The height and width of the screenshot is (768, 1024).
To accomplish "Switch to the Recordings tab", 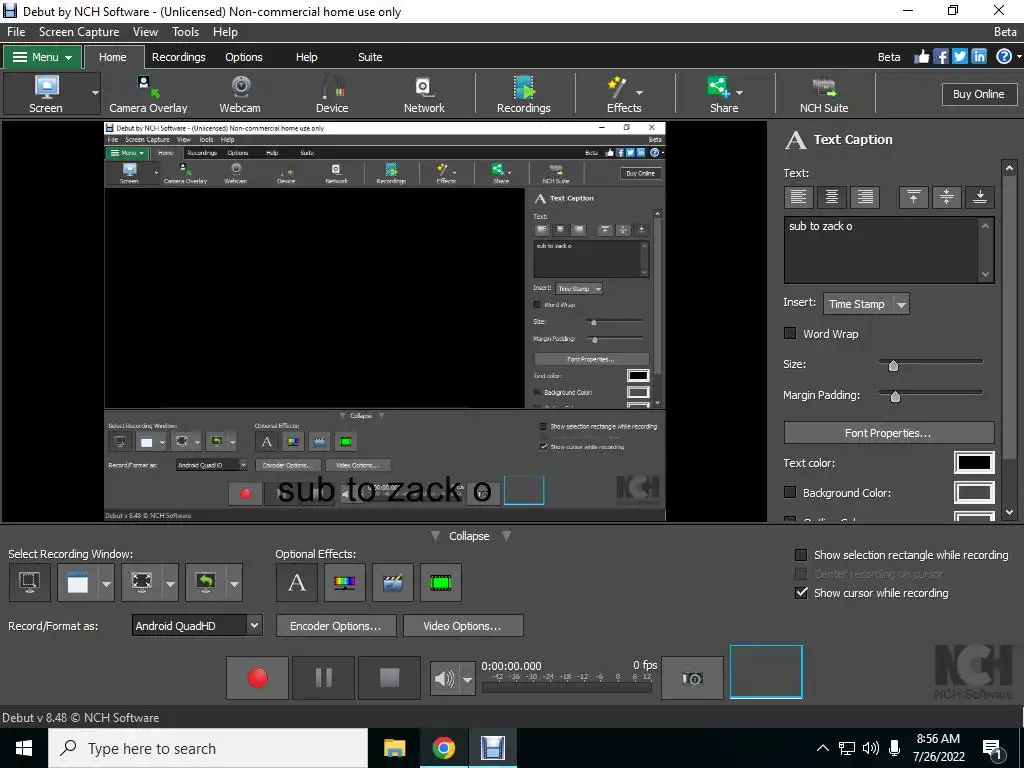I will (x=178, y=57).
